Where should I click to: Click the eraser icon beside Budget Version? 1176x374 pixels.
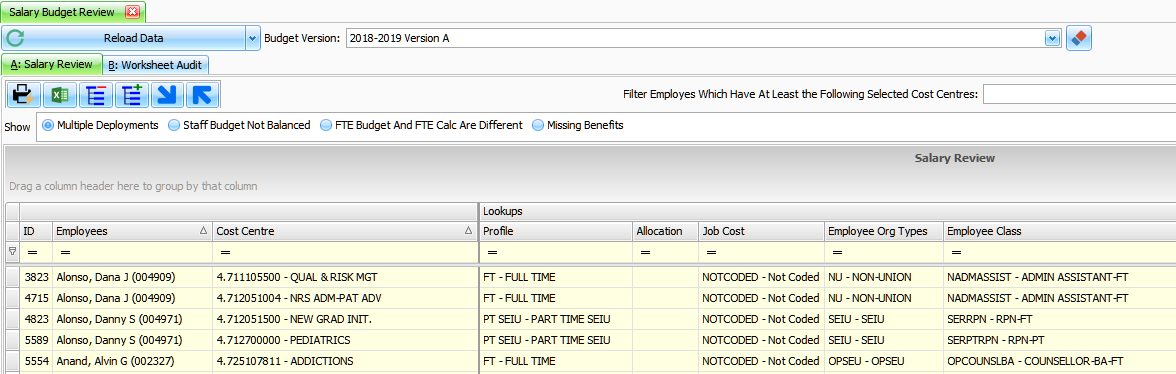(1078, 37)
